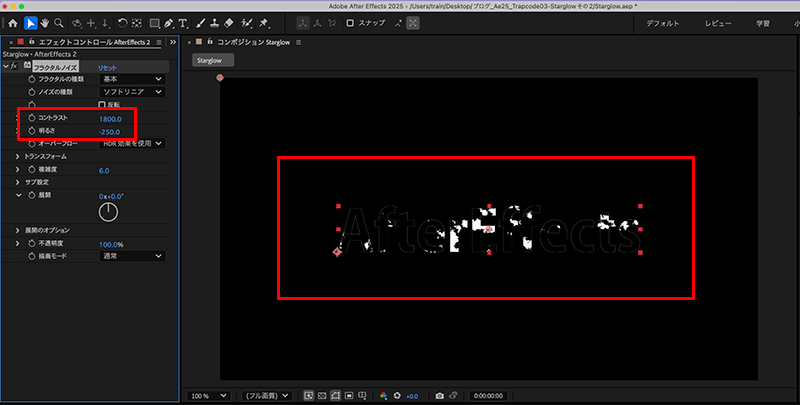Open the フラクタルの種類 dropdown (基本)
This screenshot has width=800, height=405.
click(x=132, y=79)
